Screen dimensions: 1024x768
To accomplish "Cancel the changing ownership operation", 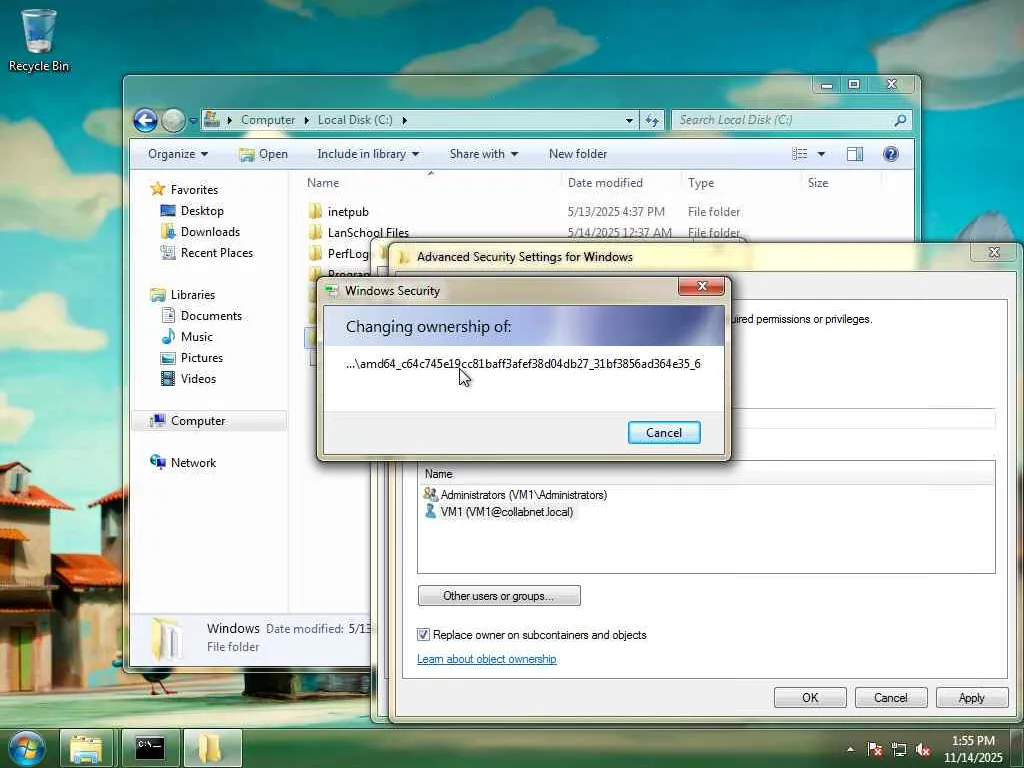I will tap(664, 433).
